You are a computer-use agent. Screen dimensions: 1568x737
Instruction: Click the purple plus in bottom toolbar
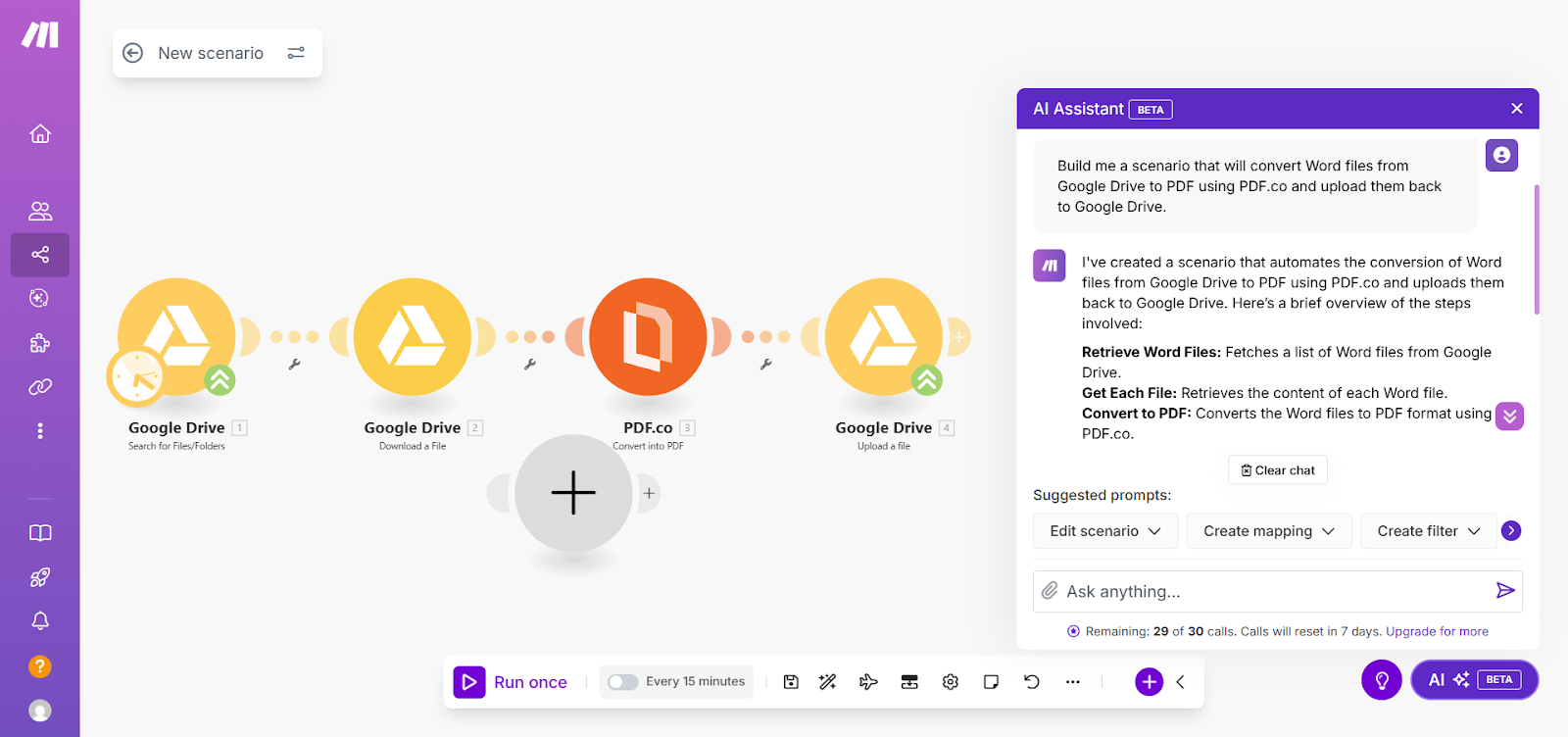(x=1150, y=682)
